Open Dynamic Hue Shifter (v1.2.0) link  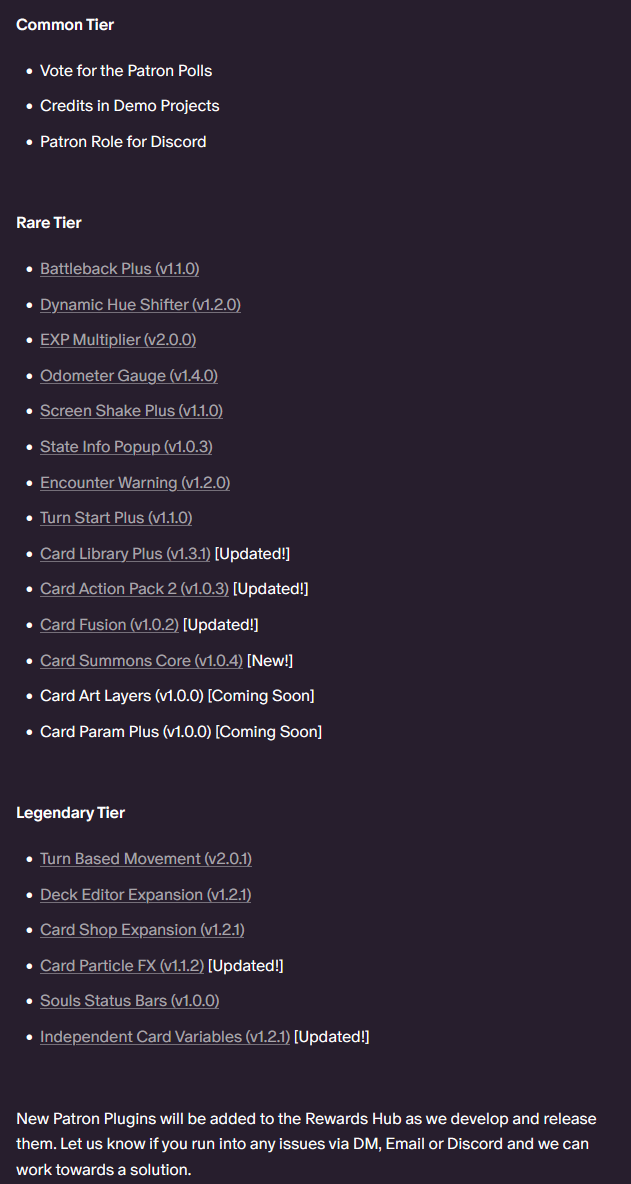(x=140, y=304)
